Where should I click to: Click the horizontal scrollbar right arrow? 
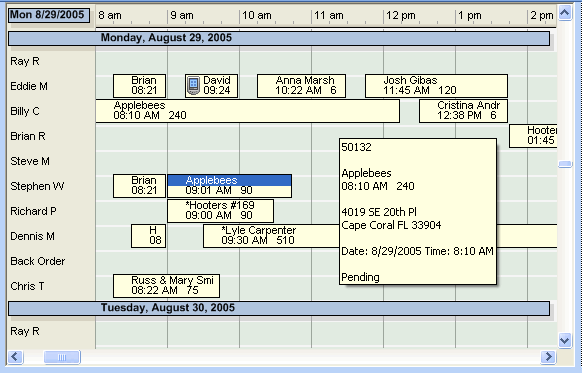point(548,357)
